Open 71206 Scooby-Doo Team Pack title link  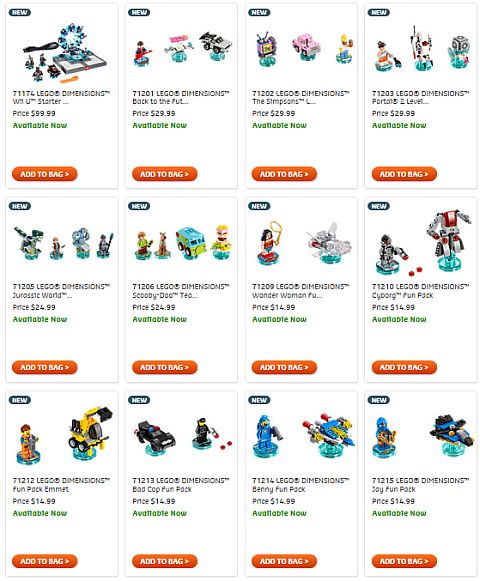[181, 291]
